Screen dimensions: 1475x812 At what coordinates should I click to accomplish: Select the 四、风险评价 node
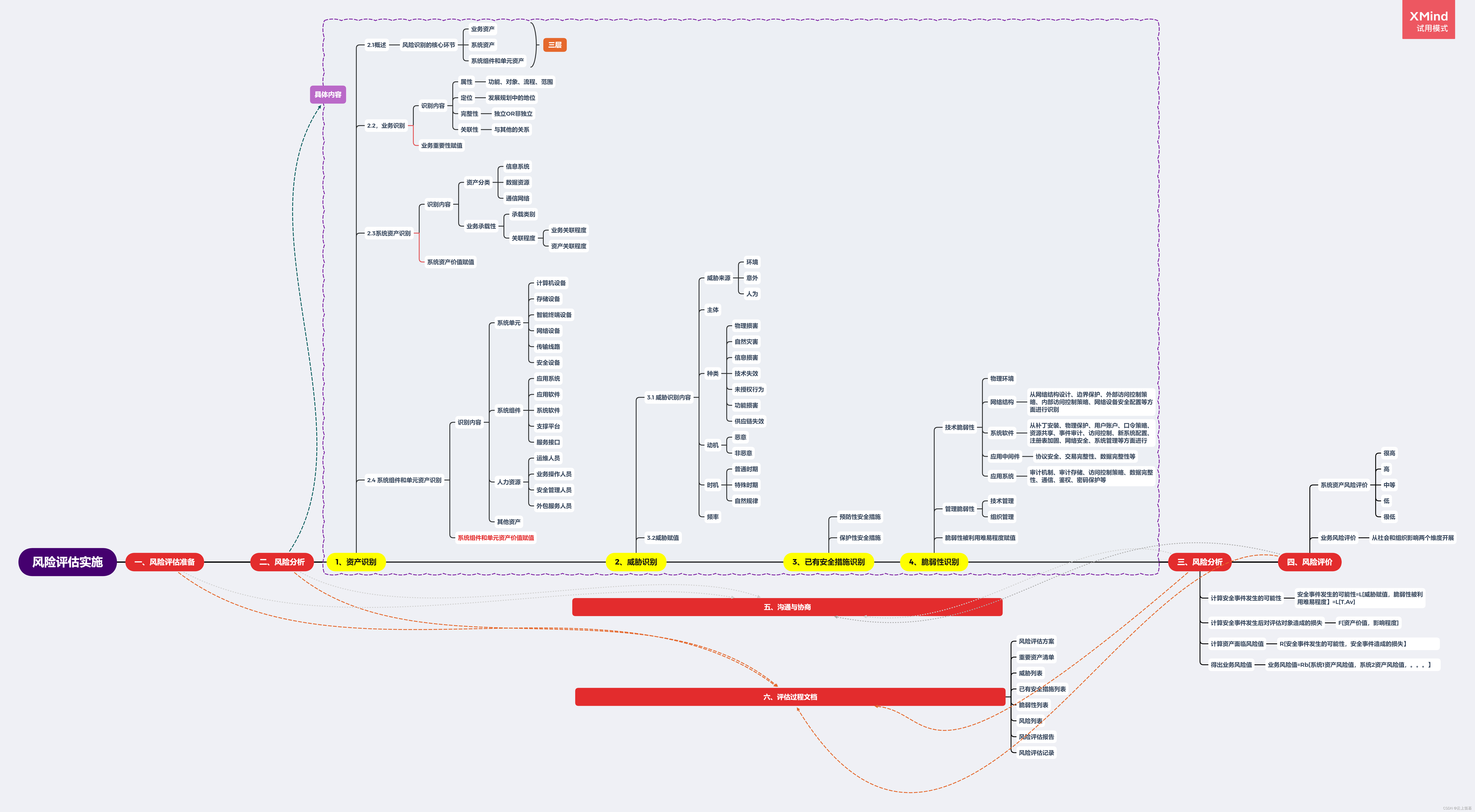[x=1310, y=562]
